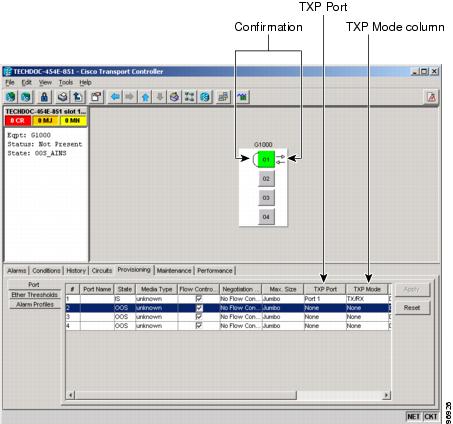Click TXP Mode cell 'TX/RX'
The image size is (453, 424).
pyautogui.click(x=367, y=299)
